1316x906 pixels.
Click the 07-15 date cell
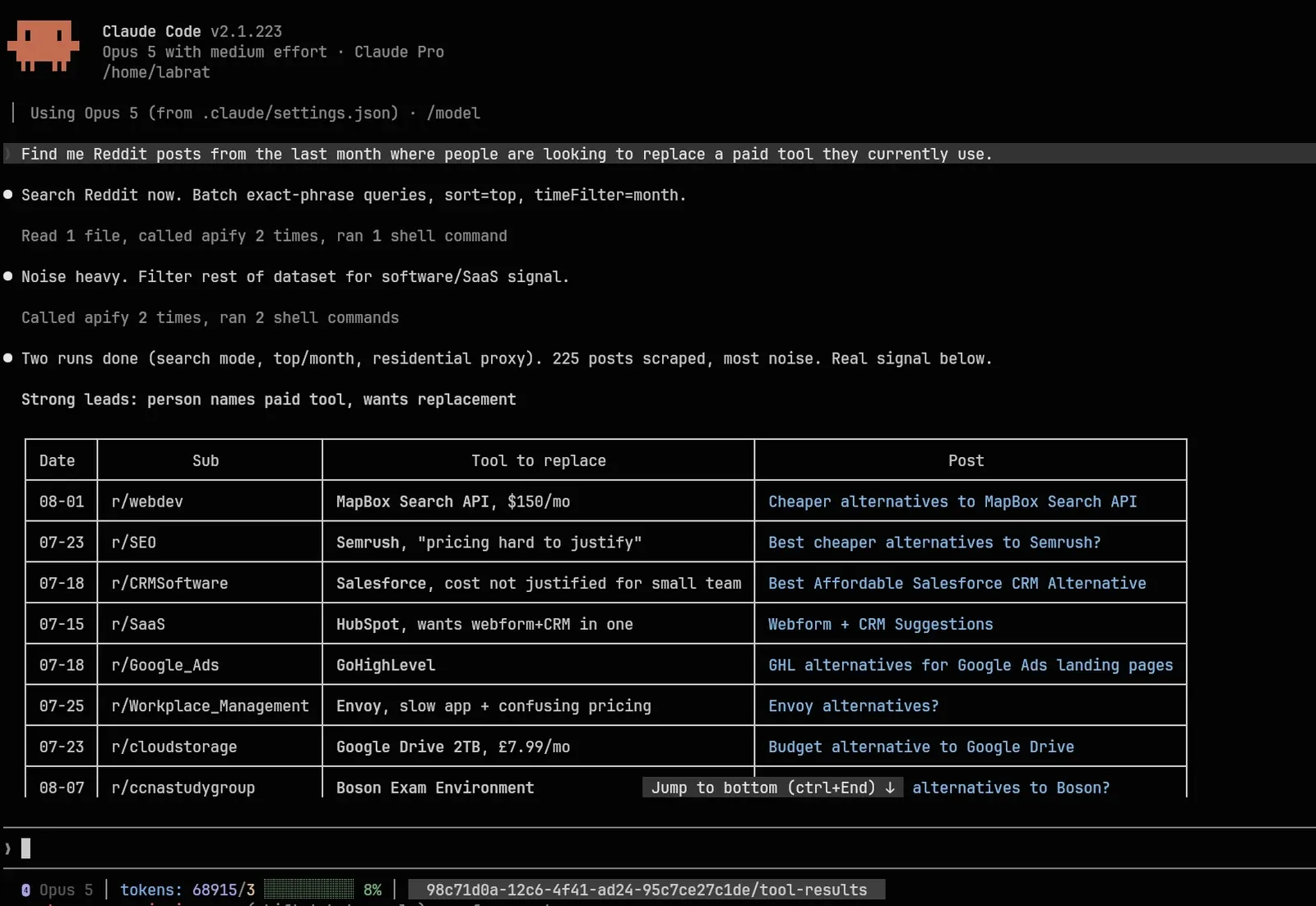[62, 624]
